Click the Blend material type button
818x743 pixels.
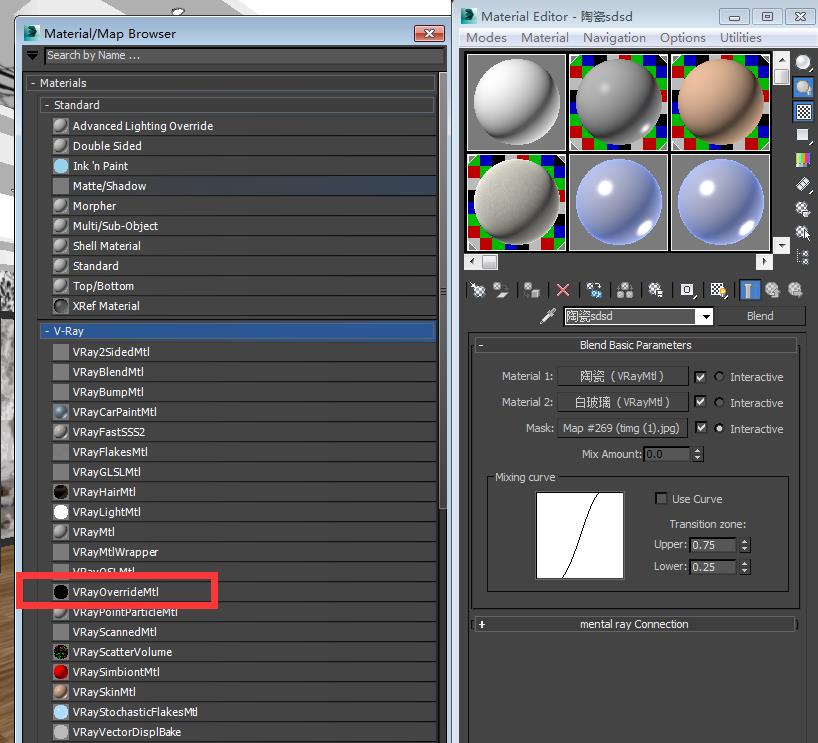pos(760,316)
